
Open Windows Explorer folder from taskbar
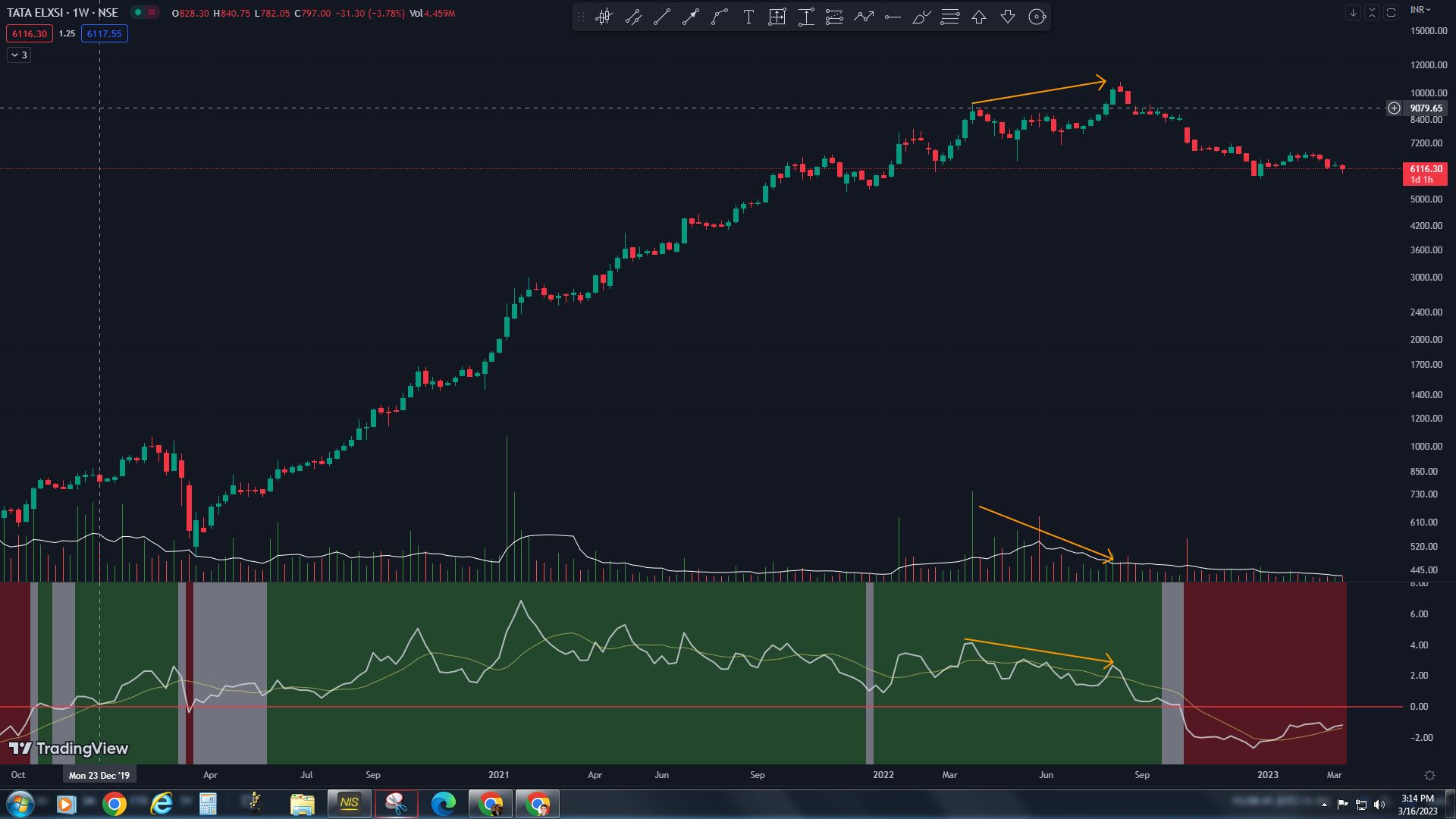point(302,804)
